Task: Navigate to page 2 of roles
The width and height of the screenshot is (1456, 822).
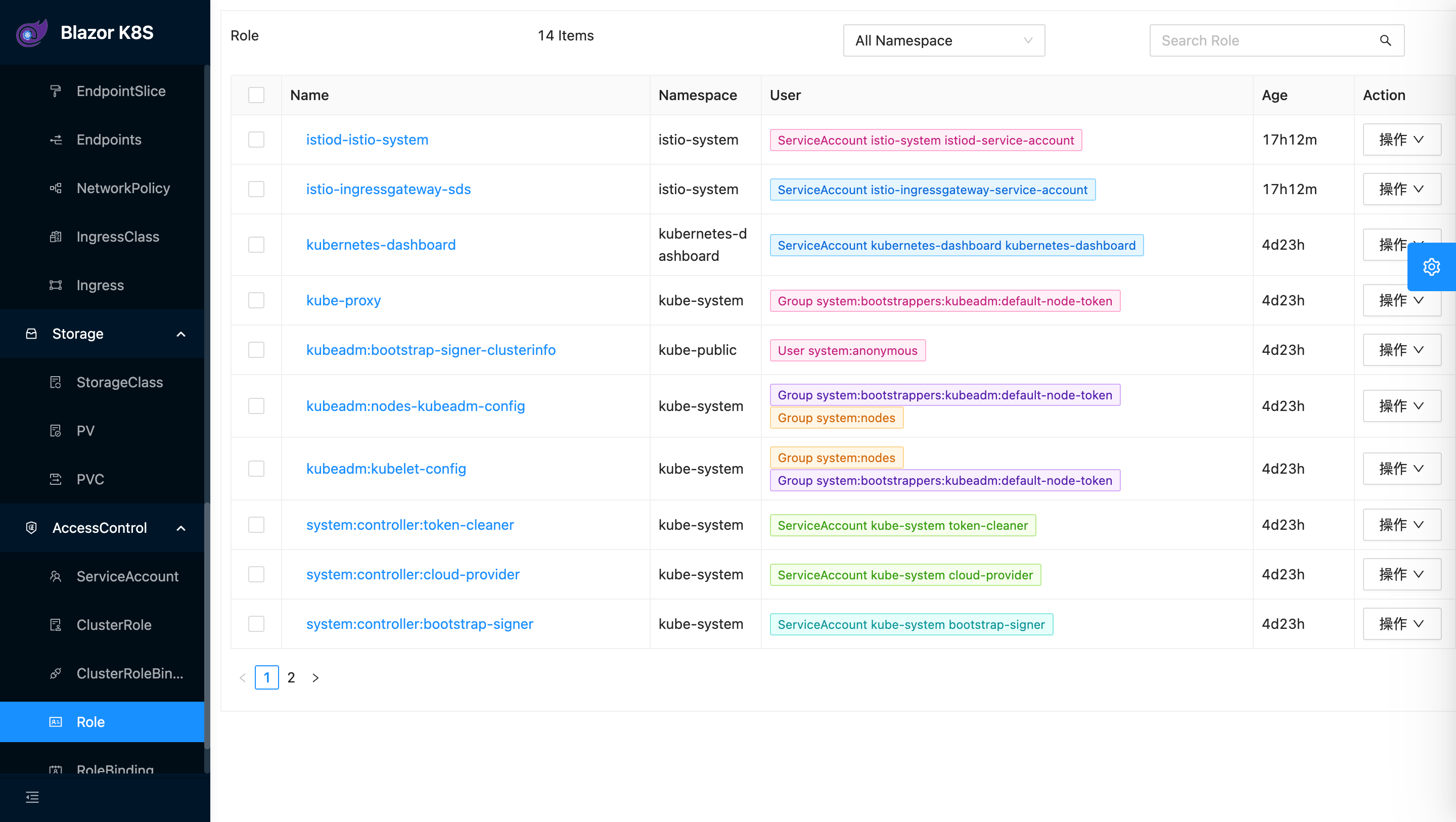Action: click(x=291, y=678)
